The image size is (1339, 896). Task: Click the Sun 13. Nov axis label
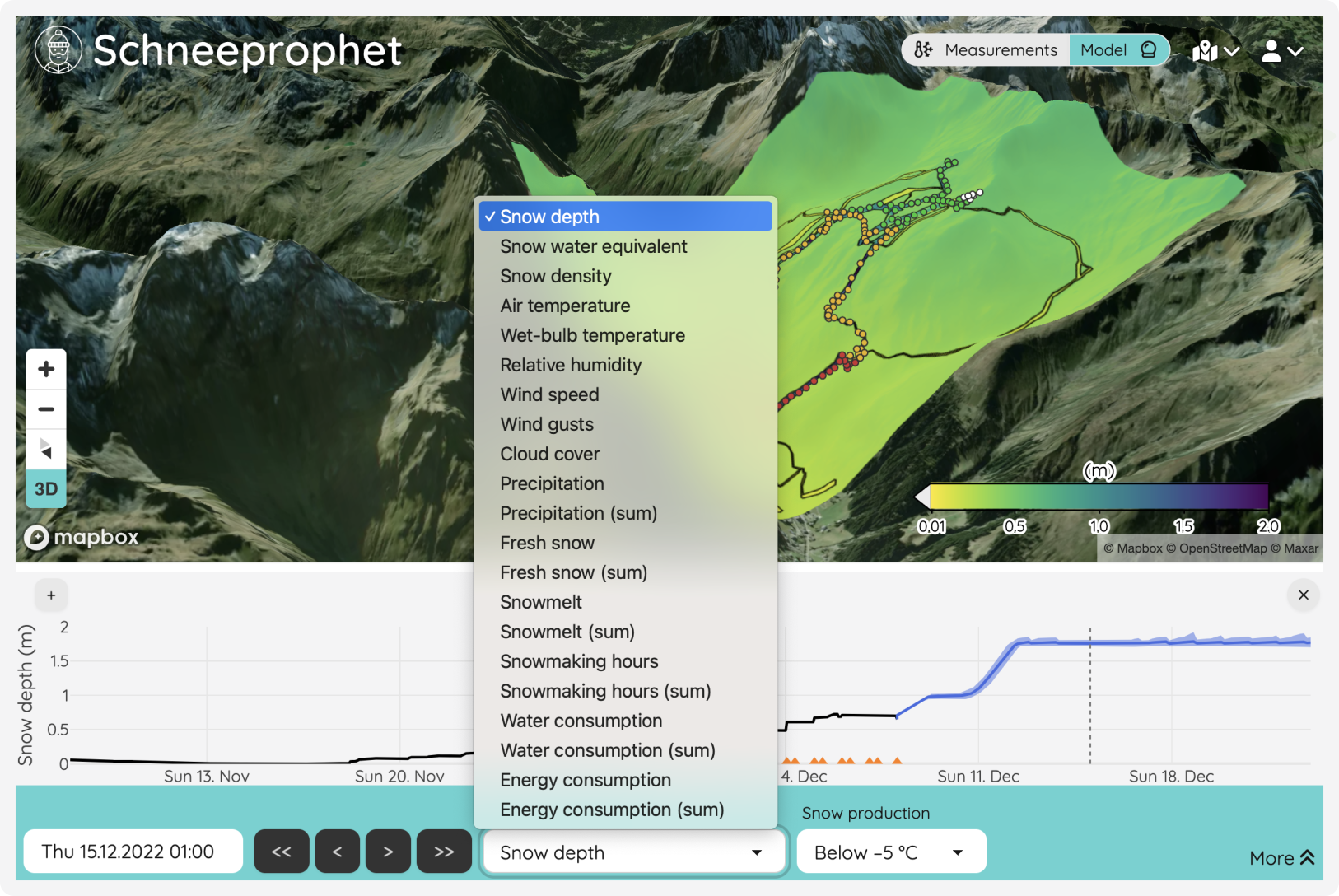pos(207,777)
